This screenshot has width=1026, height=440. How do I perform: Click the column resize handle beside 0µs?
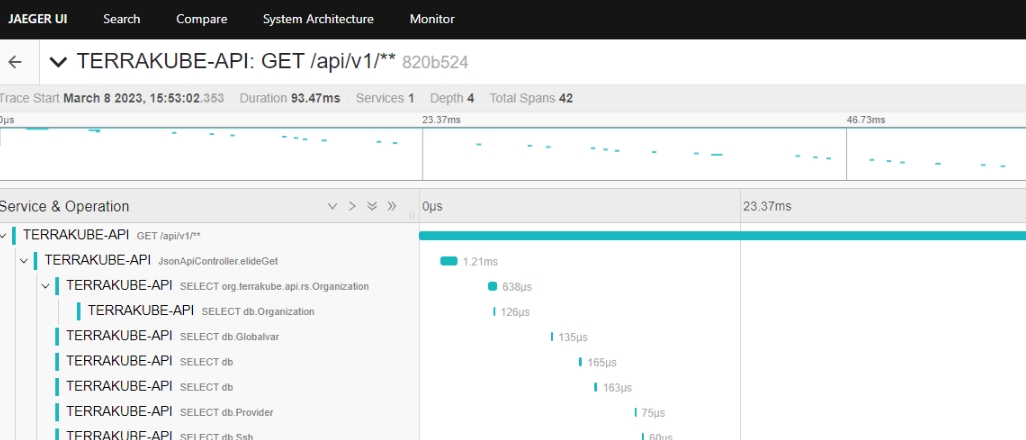tap(412, 214)
